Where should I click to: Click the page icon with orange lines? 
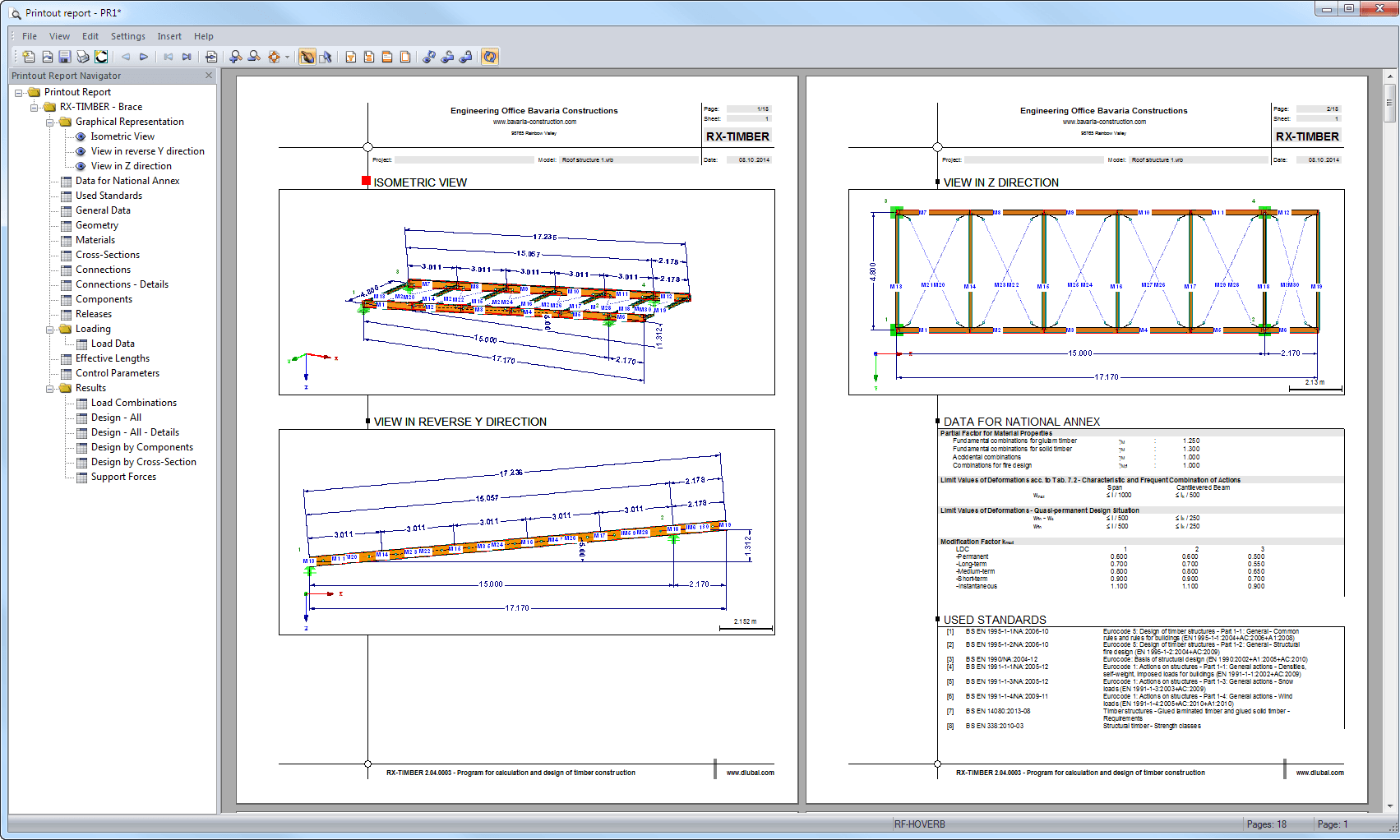coord(387,57)
